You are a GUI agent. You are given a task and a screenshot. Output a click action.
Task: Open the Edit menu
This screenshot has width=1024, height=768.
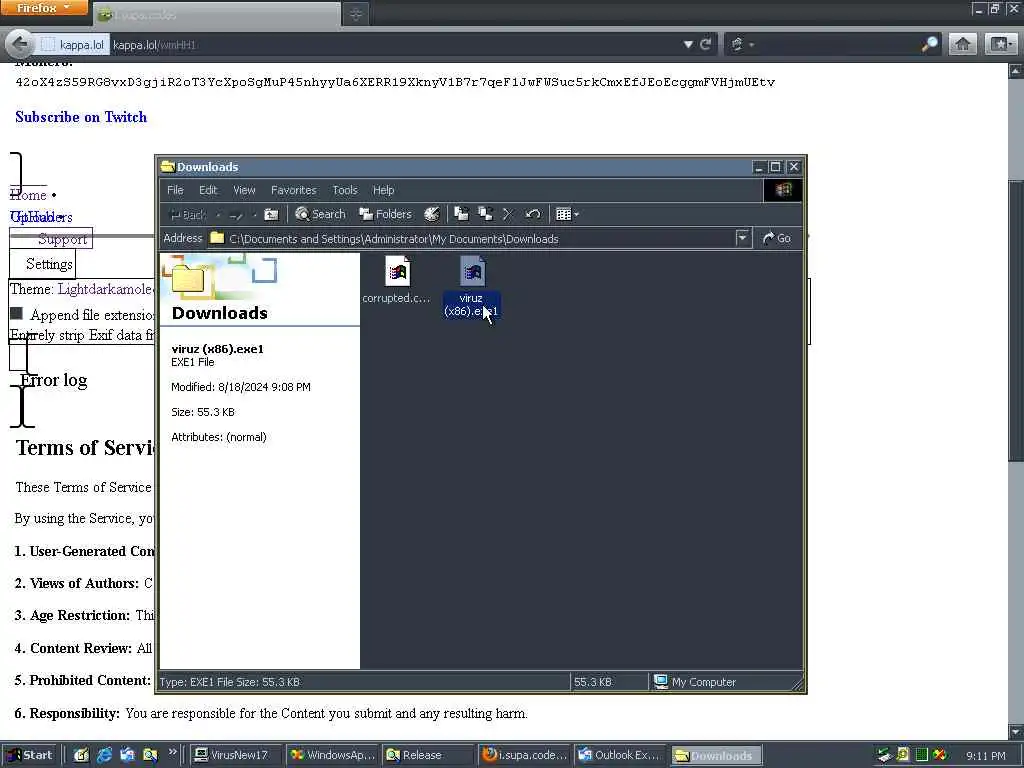point(208,190)
